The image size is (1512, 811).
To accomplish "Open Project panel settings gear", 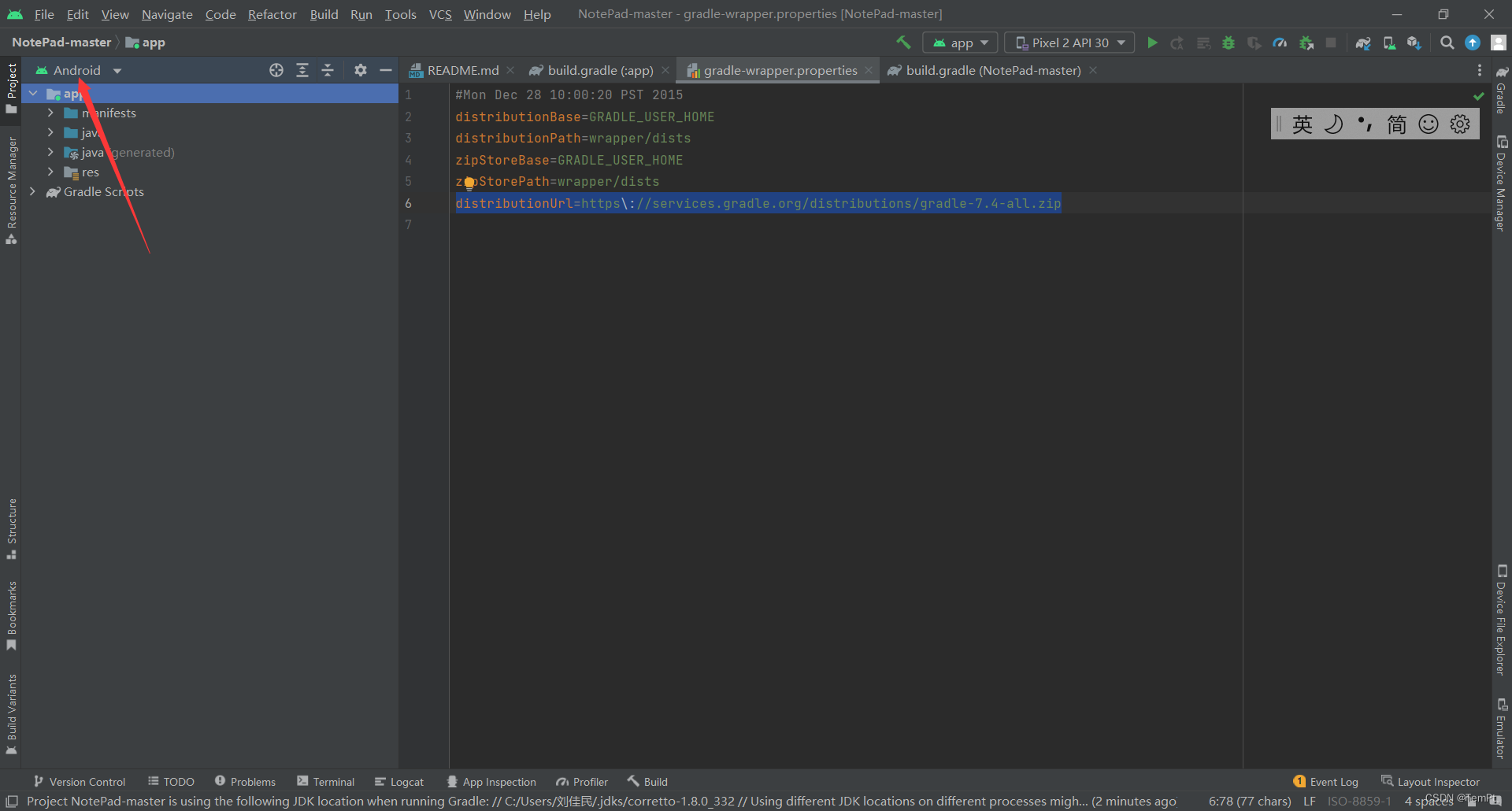I will [x=360, y=70].
